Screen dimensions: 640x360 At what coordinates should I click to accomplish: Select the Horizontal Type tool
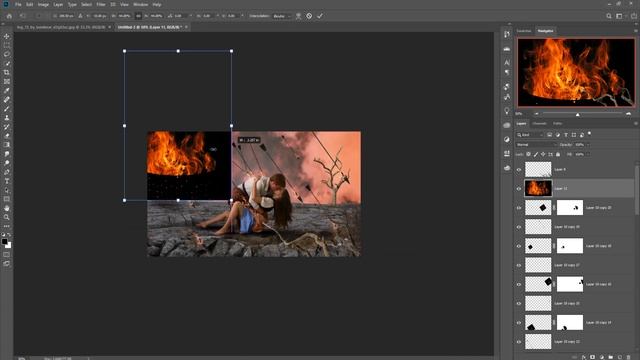(x=7, y=181)
